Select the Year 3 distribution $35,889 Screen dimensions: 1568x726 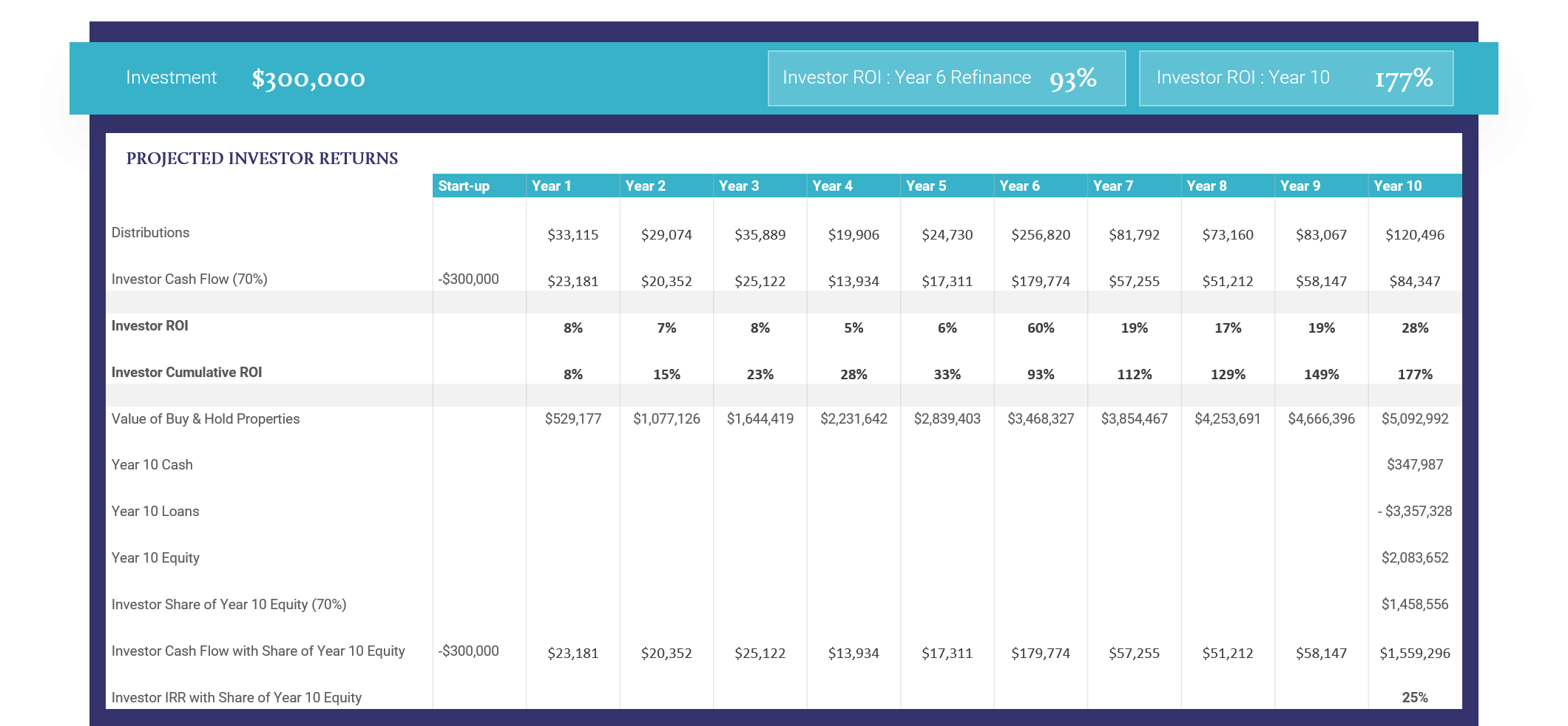(x=760, y=235)
